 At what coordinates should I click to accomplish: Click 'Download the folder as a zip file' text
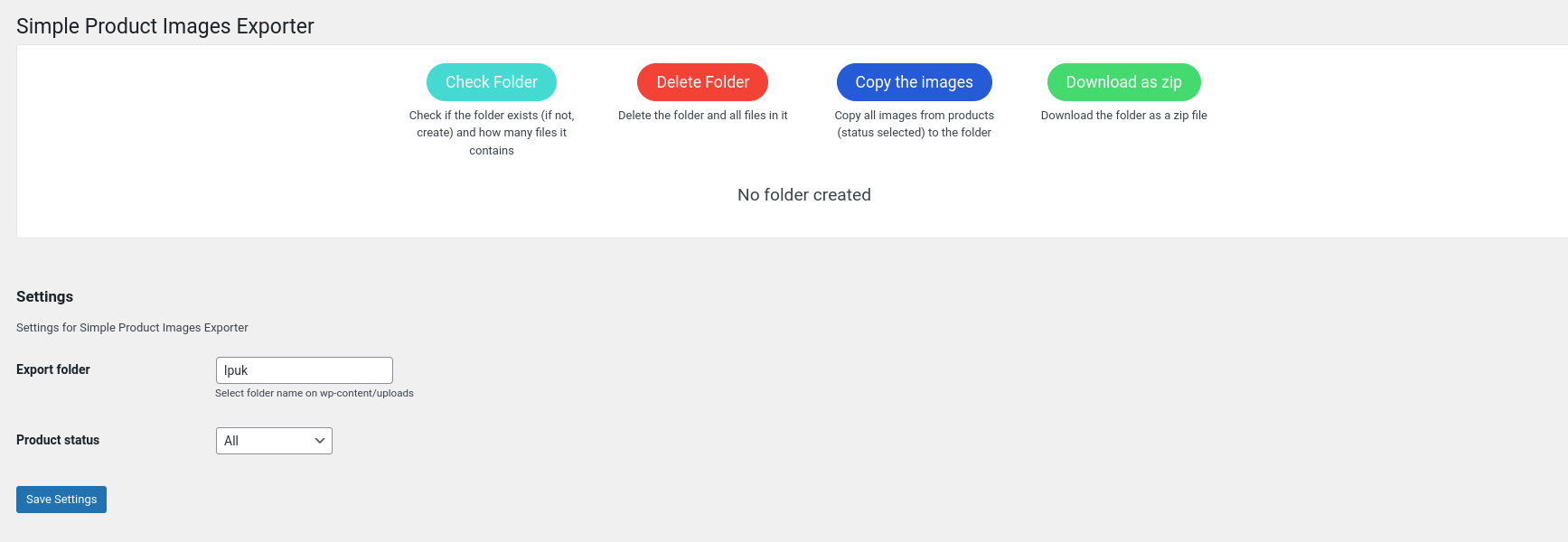(1123, 116)
